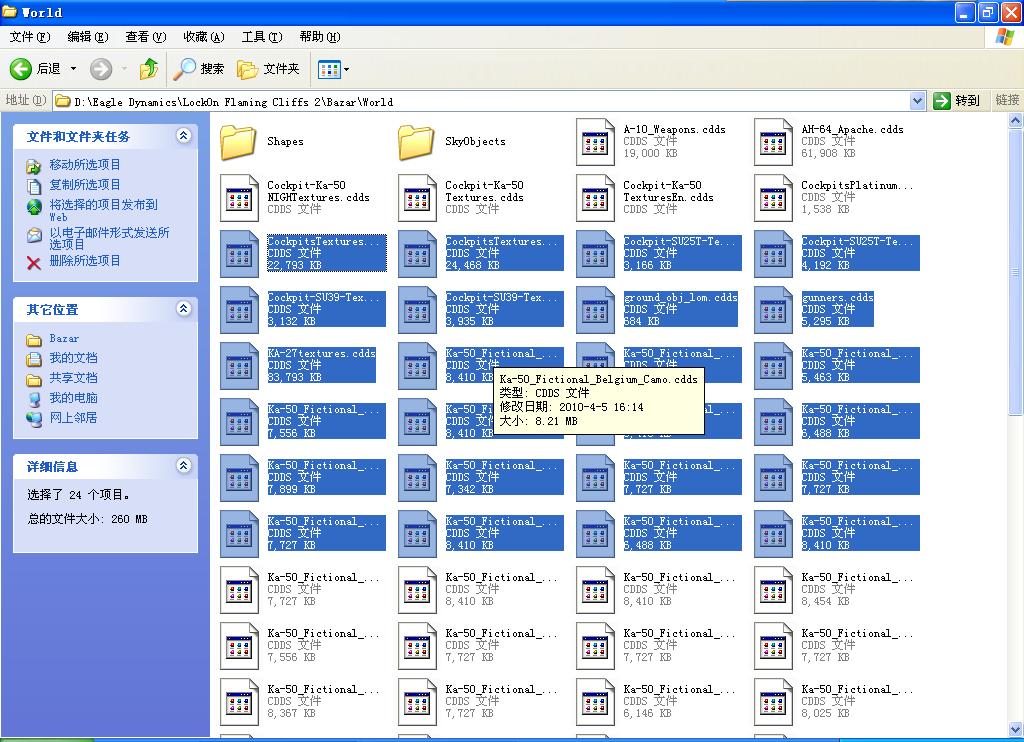The width and height of the screenshot is (1024, 742).
Task: Select the Shapes folder icon
Action: pos(238,141)
